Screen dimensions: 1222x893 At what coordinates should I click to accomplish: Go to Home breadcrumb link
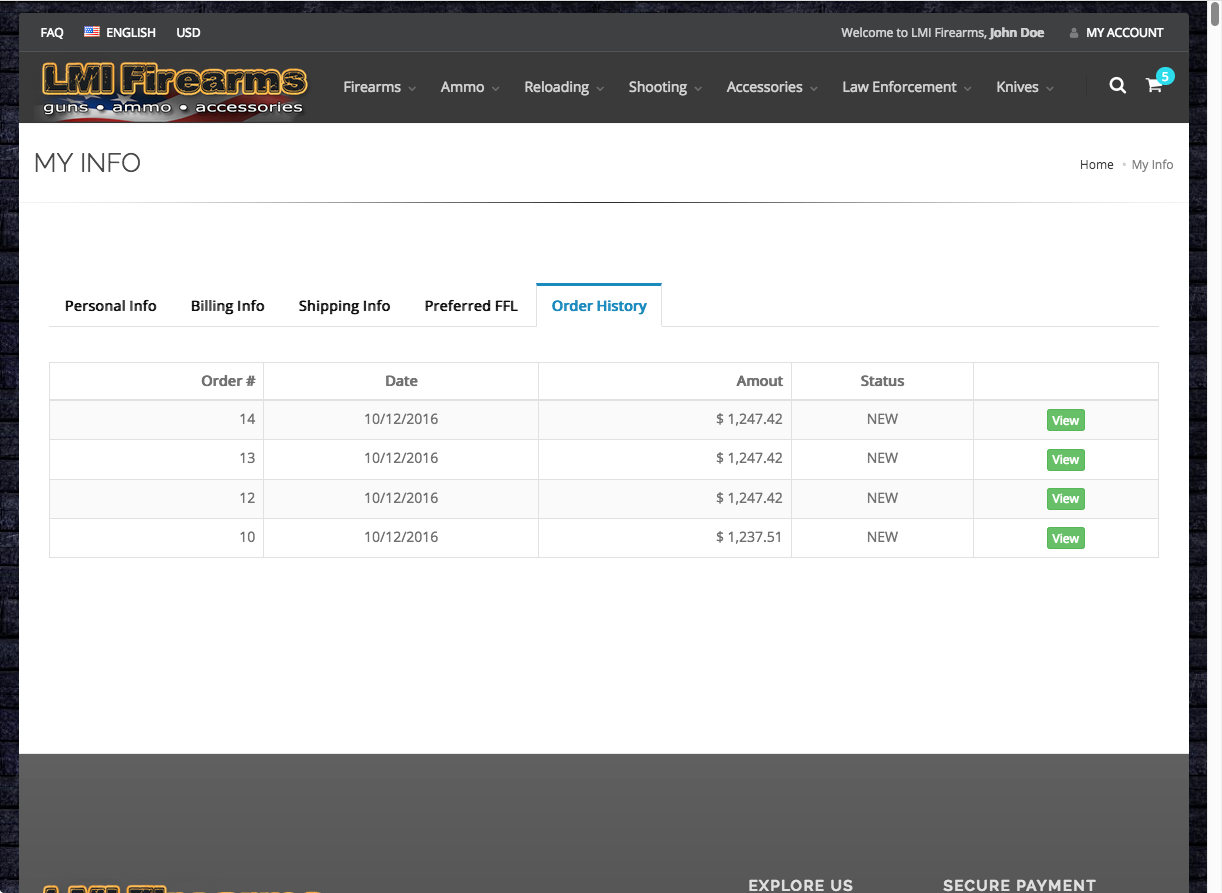pos(1096,164)
